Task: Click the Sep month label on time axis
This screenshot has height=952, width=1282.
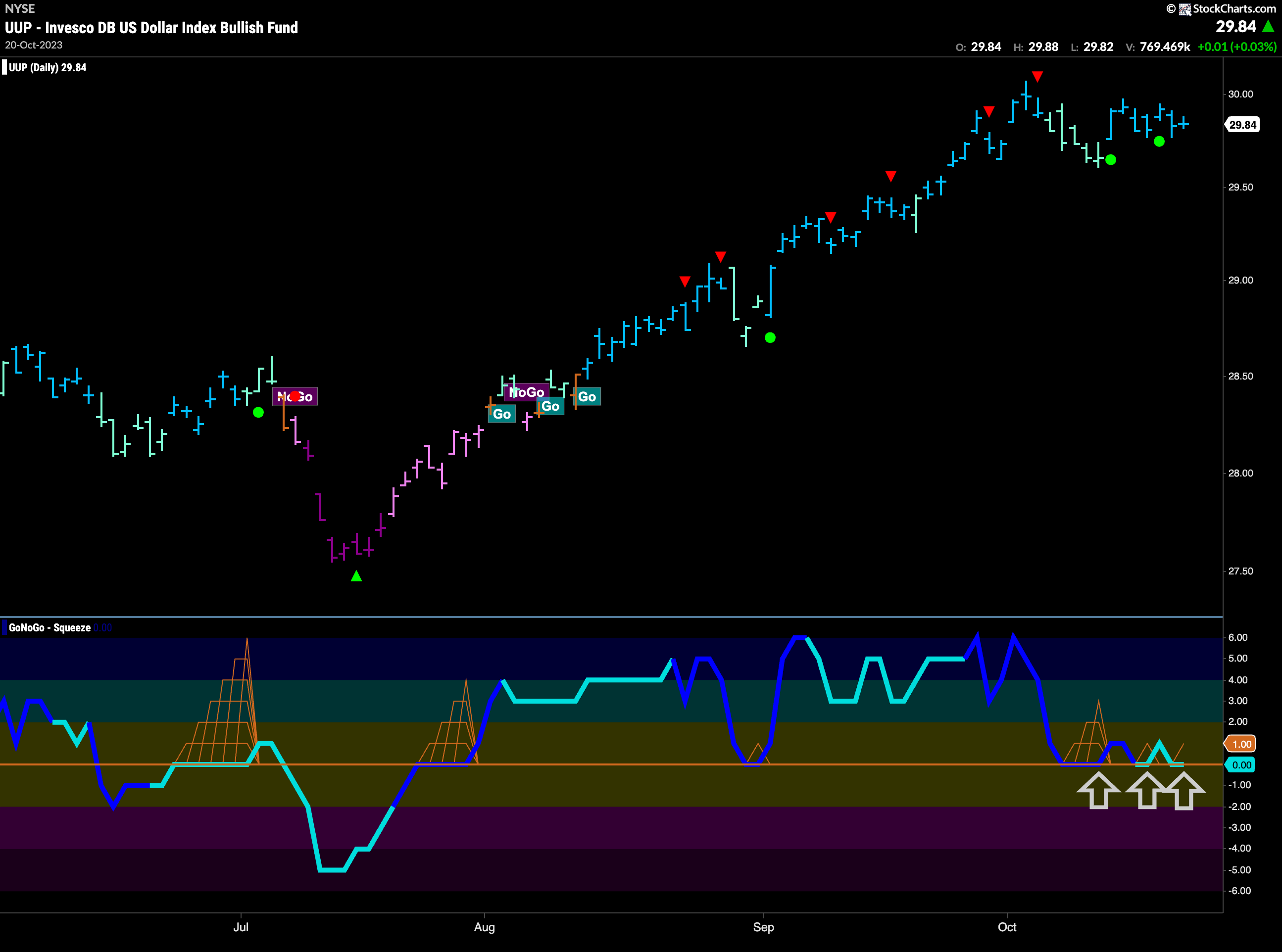Action: pos(763,927)
